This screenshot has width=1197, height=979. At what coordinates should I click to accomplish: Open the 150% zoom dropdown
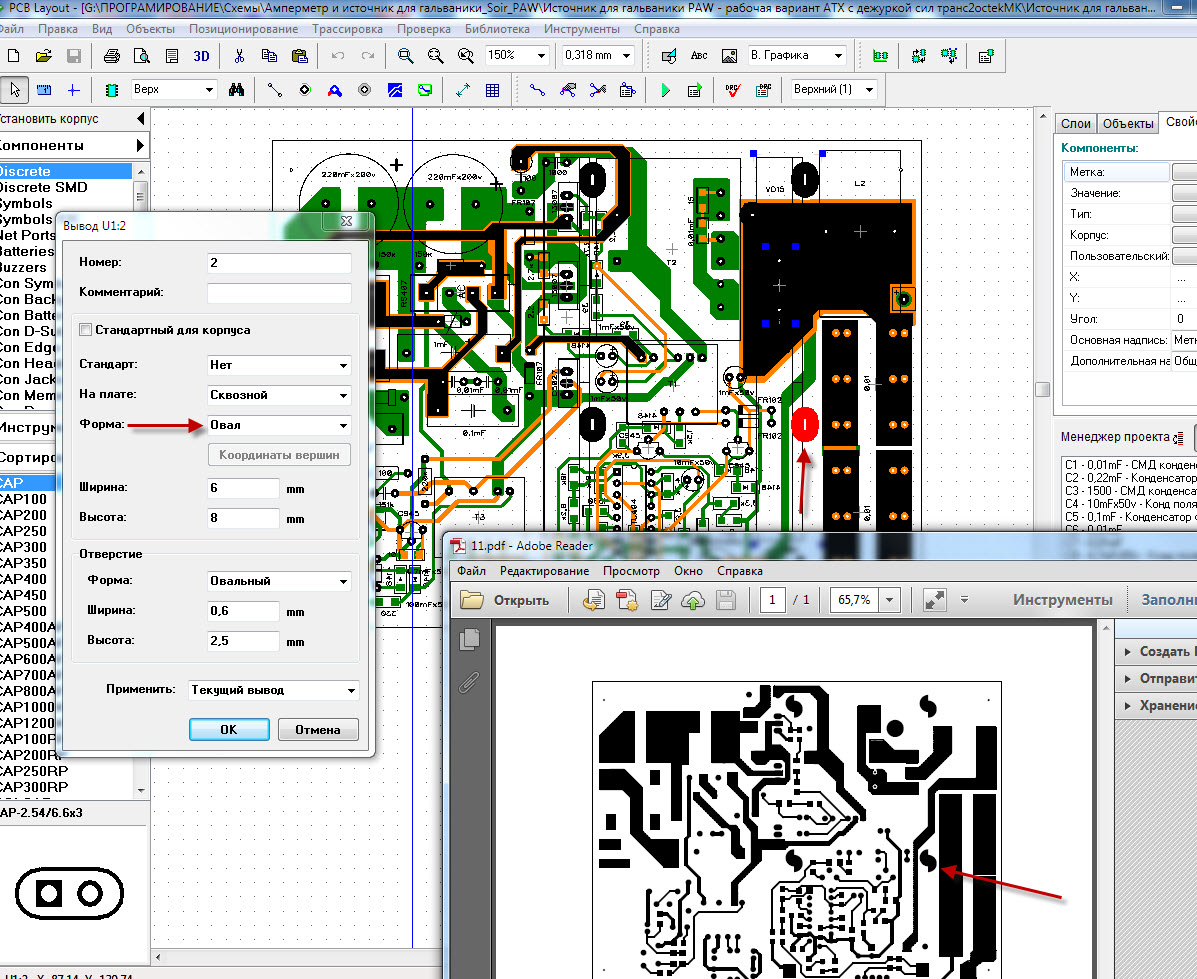(x=518, y=56)
